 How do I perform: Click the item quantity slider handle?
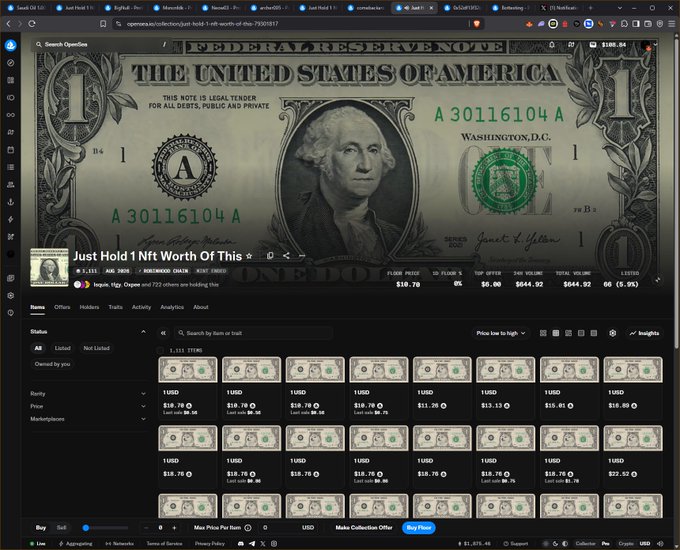point(86,528)
